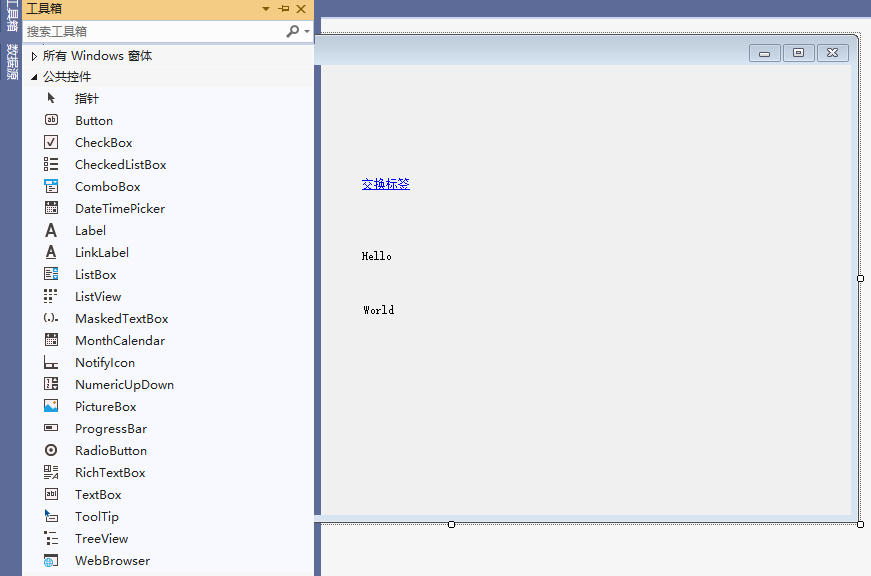Click the form's bottom-right corner sizing handle

(860, 524)
